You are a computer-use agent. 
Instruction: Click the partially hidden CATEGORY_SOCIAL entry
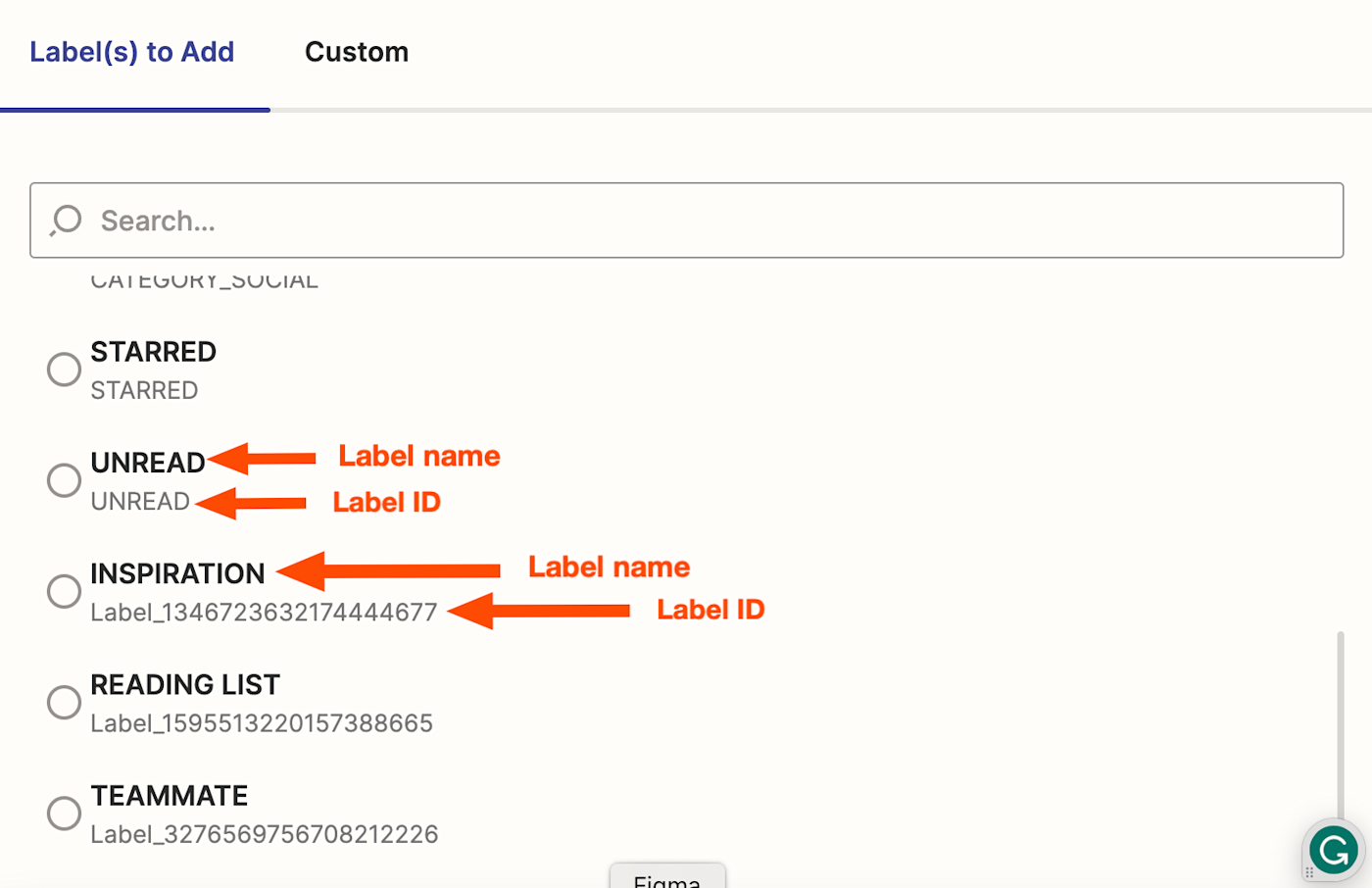[204, 282]
